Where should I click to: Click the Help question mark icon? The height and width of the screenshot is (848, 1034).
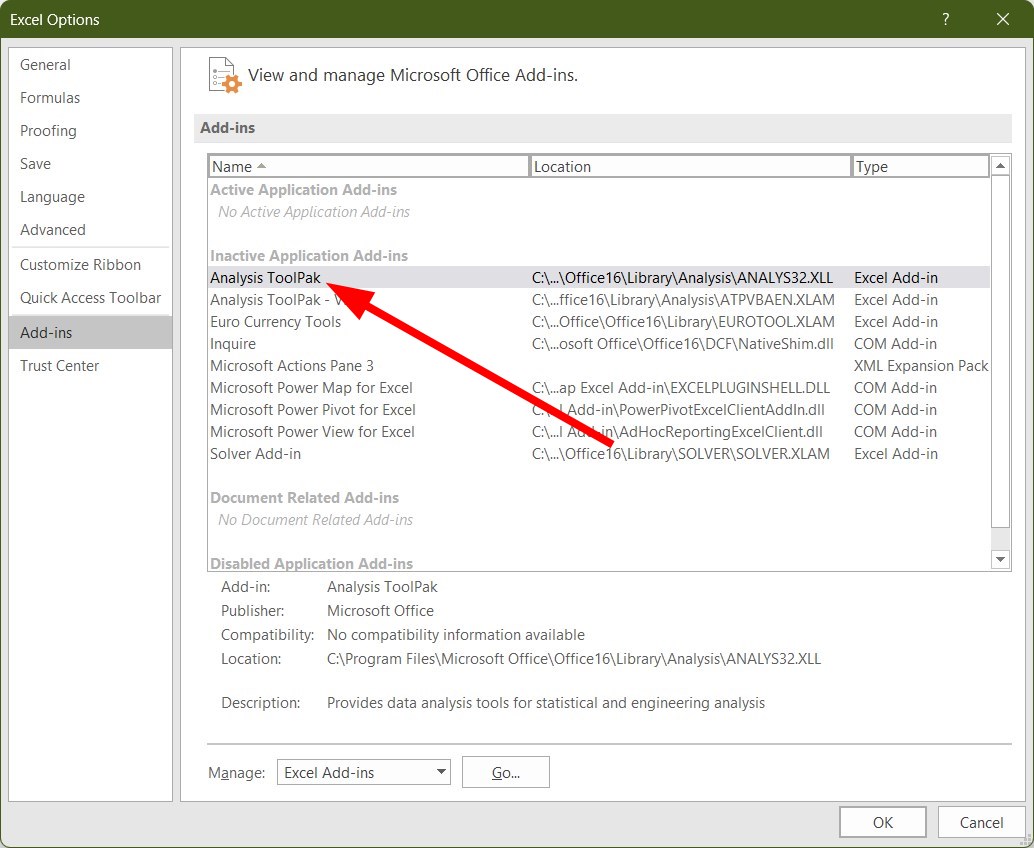(x=946, y=19)
